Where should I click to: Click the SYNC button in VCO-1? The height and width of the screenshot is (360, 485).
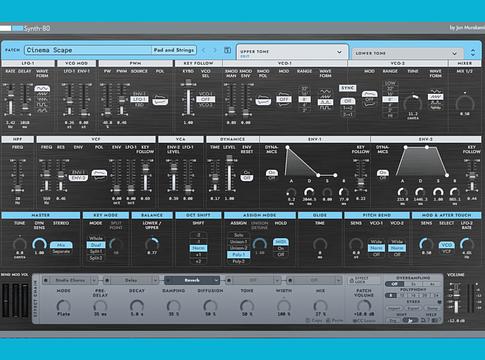pos(348,88)
